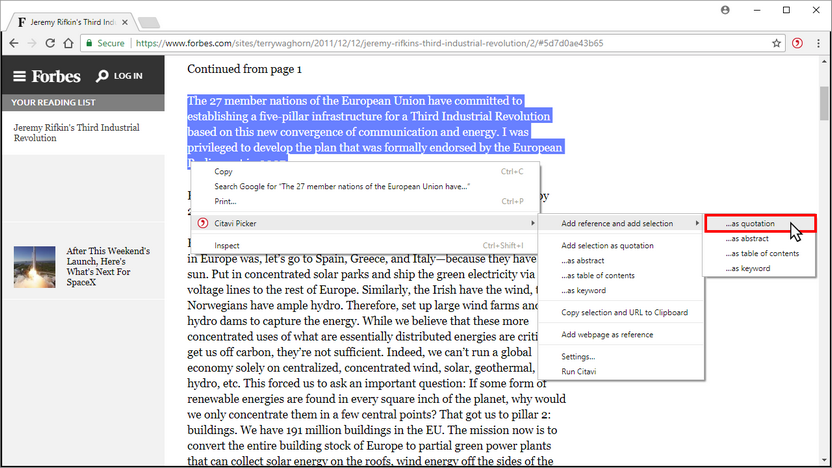Select the Jeremy Rifkin's Third Industrial tab
The height and width of the screenshot is (468, 832).
pos(73,22)
